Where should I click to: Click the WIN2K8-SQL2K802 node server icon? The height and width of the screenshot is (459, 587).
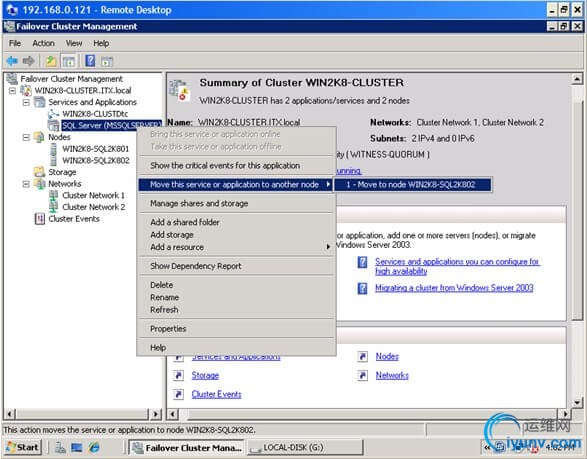[x=54, y=160]
